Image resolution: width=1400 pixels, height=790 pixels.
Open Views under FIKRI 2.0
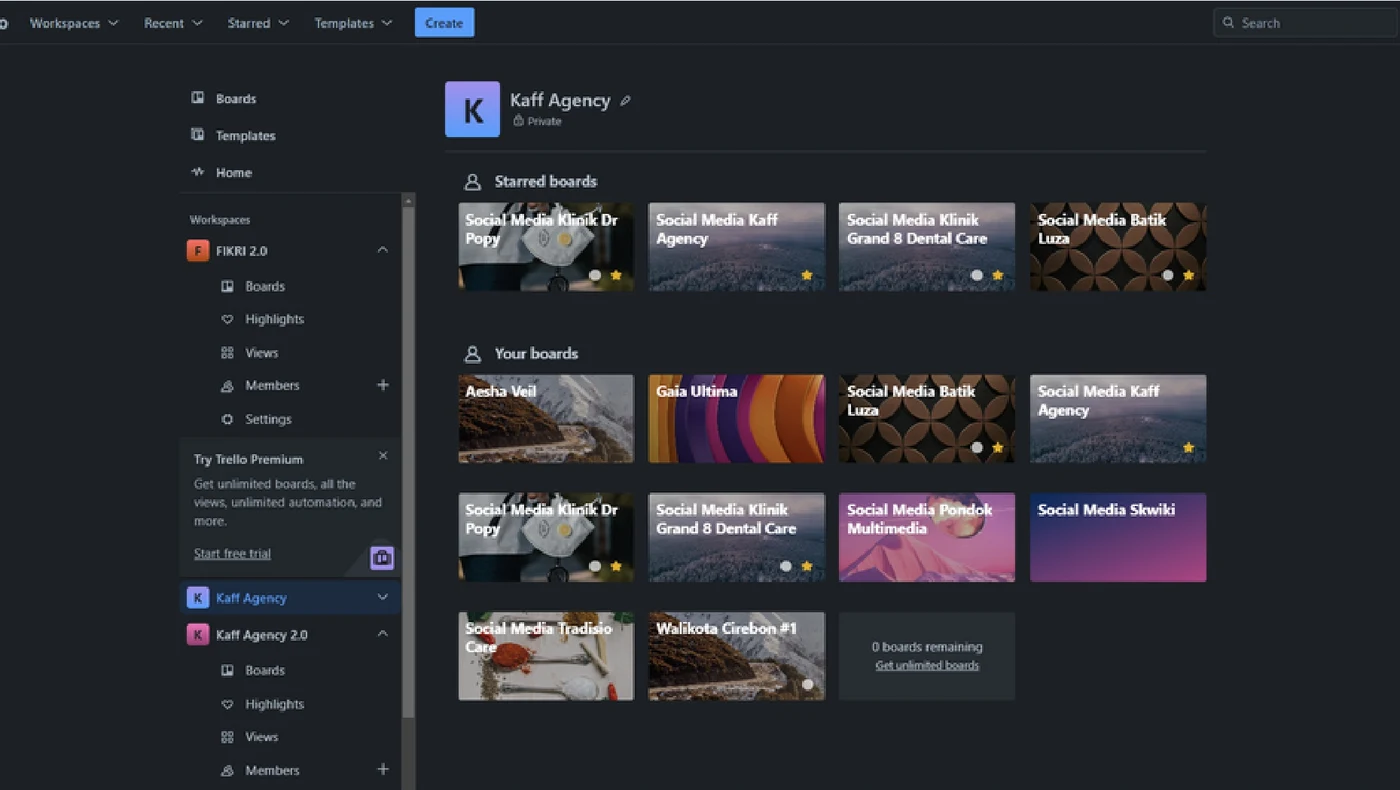click(x=261, y=353)
